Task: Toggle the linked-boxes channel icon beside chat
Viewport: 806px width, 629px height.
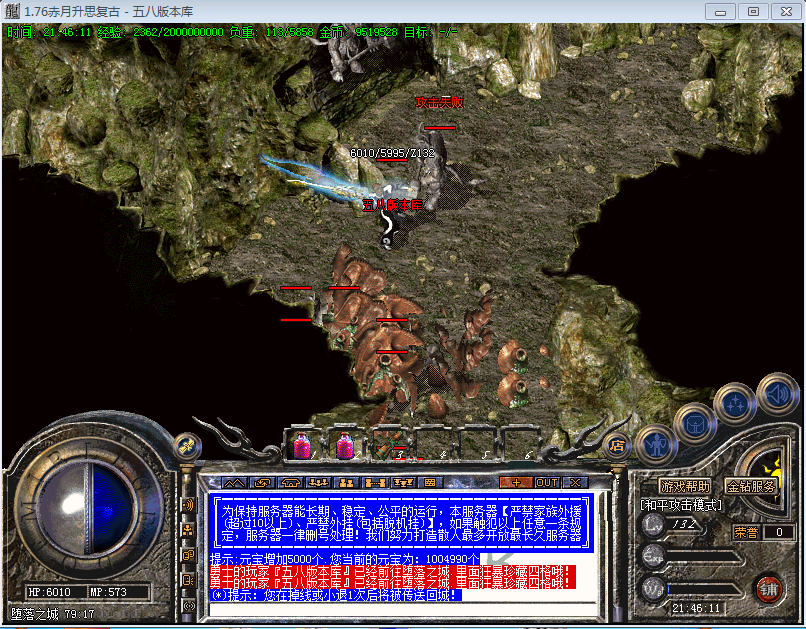Action: (x=188, y=555)
